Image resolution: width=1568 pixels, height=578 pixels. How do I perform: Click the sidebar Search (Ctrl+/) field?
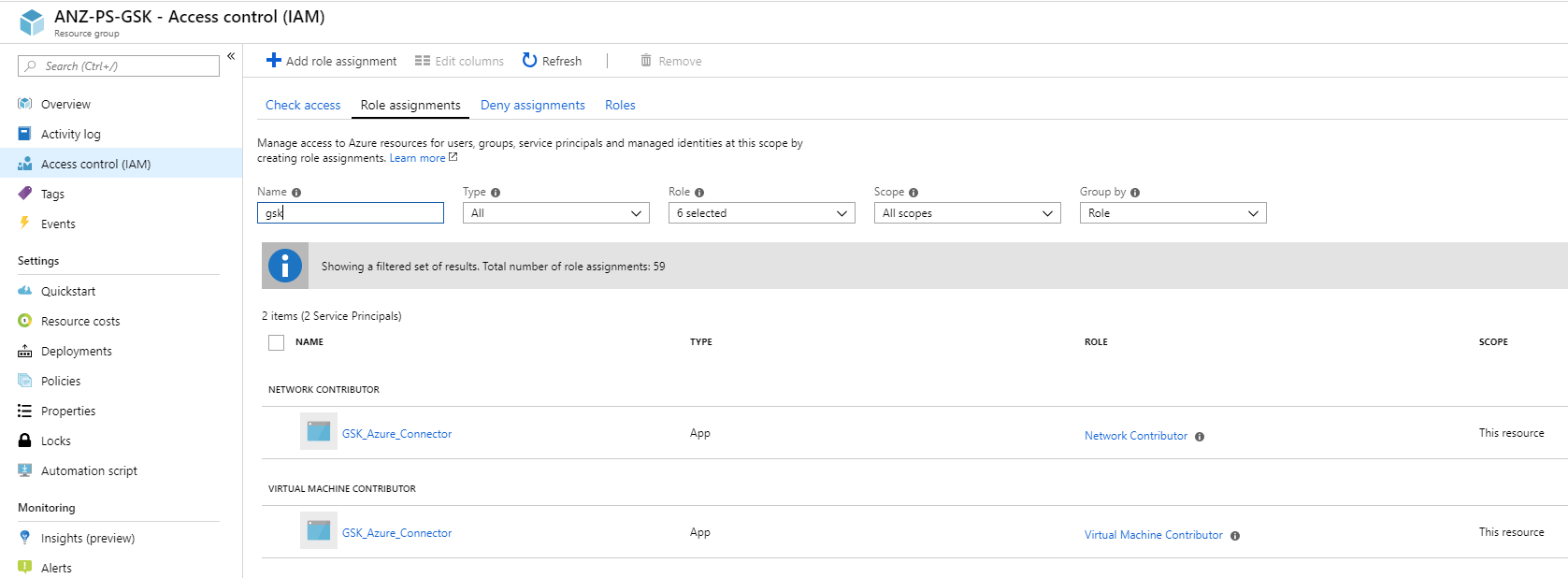point(119,66)
